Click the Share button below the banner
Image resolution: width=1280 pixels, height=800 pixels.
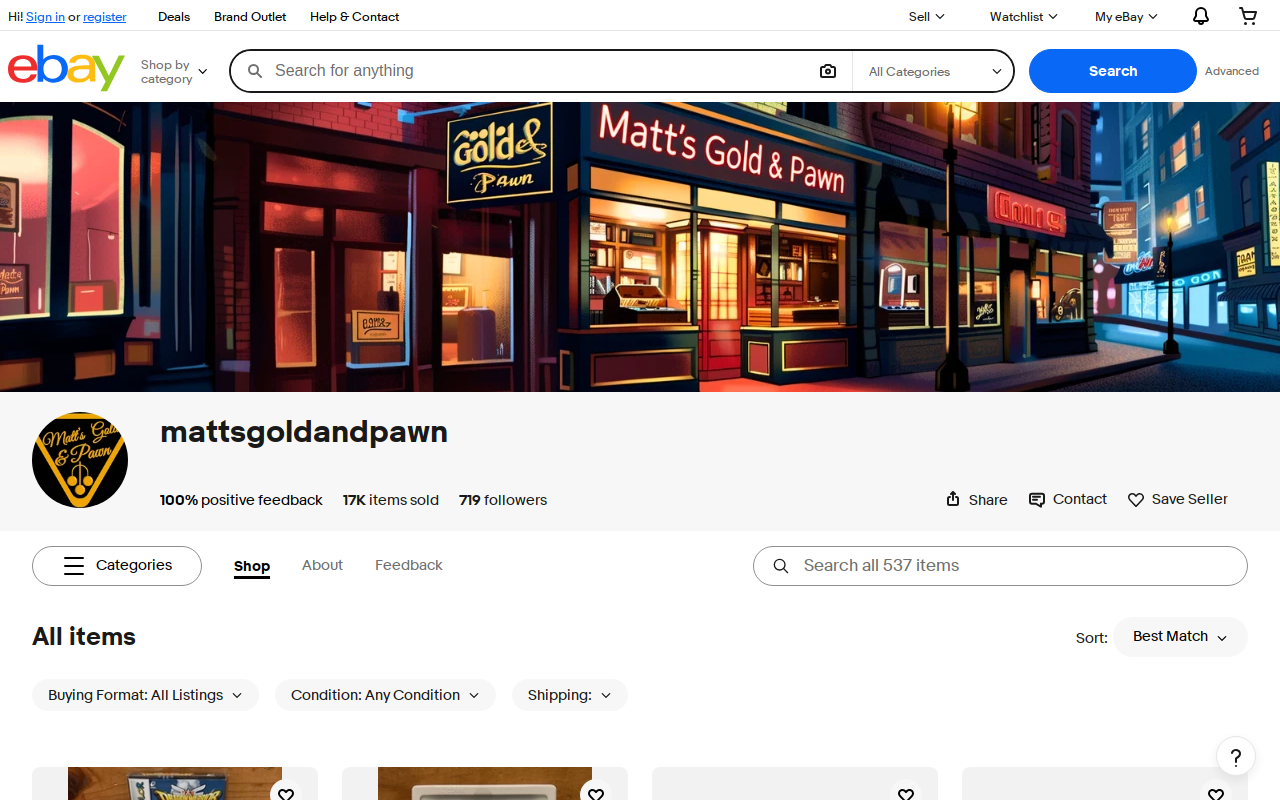(x=977, y=500)
